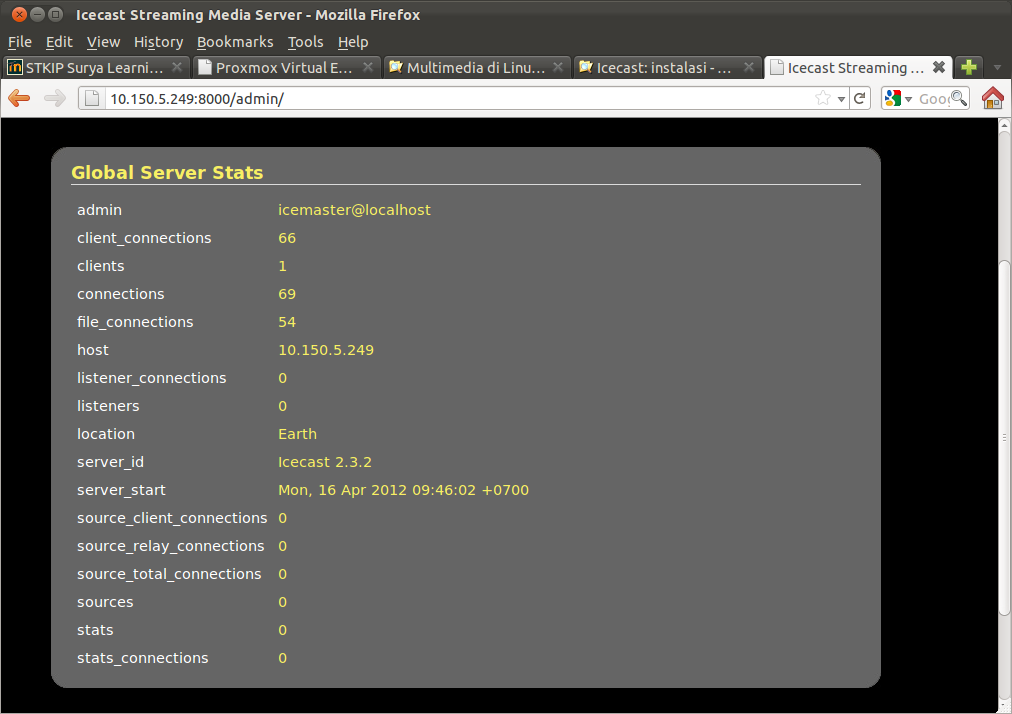Open the History menu
The image size is (1012, 714).
[x=158, y=42]
